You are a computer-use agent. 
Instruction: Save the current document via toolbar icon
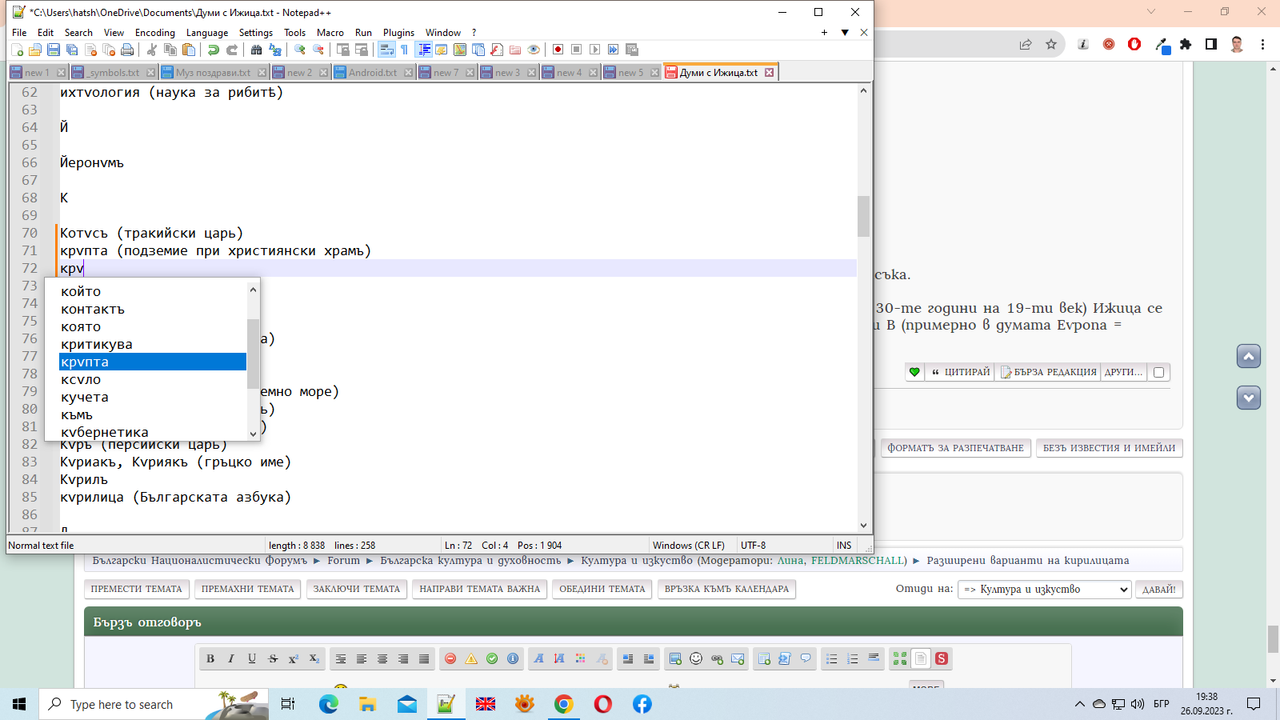pyautogui.click(x=53, y=50)
